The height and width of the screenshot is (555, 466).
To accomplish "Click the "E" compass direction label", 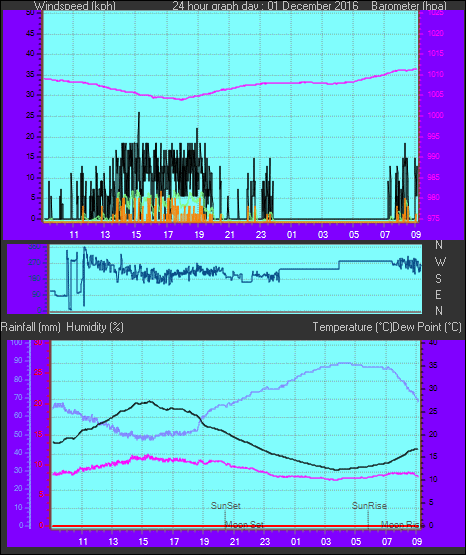I will [438, 294].
